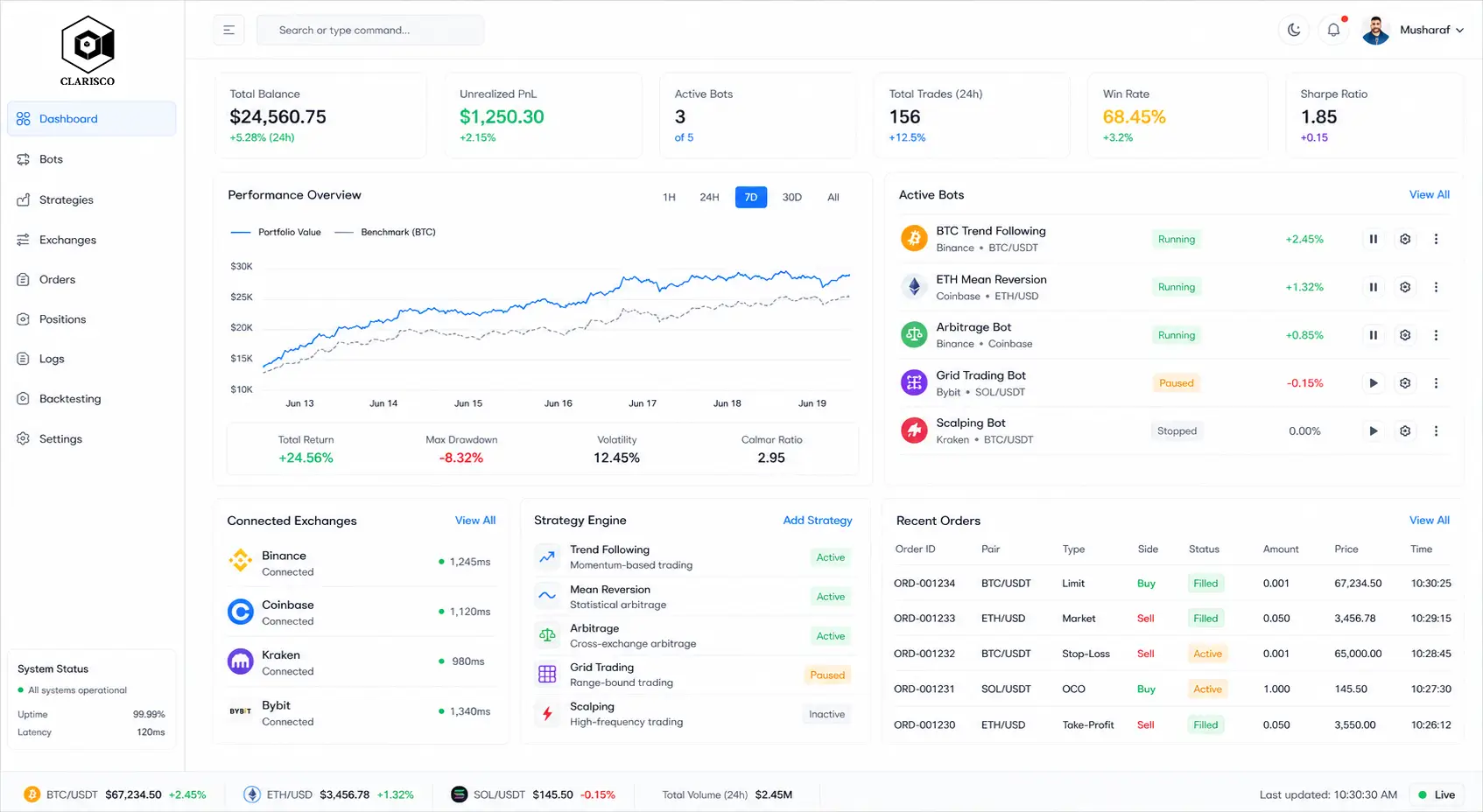The width and height of the screenshot is (1483, 812).
Task: Focus the search or type command field
Action: click(370, 30)
